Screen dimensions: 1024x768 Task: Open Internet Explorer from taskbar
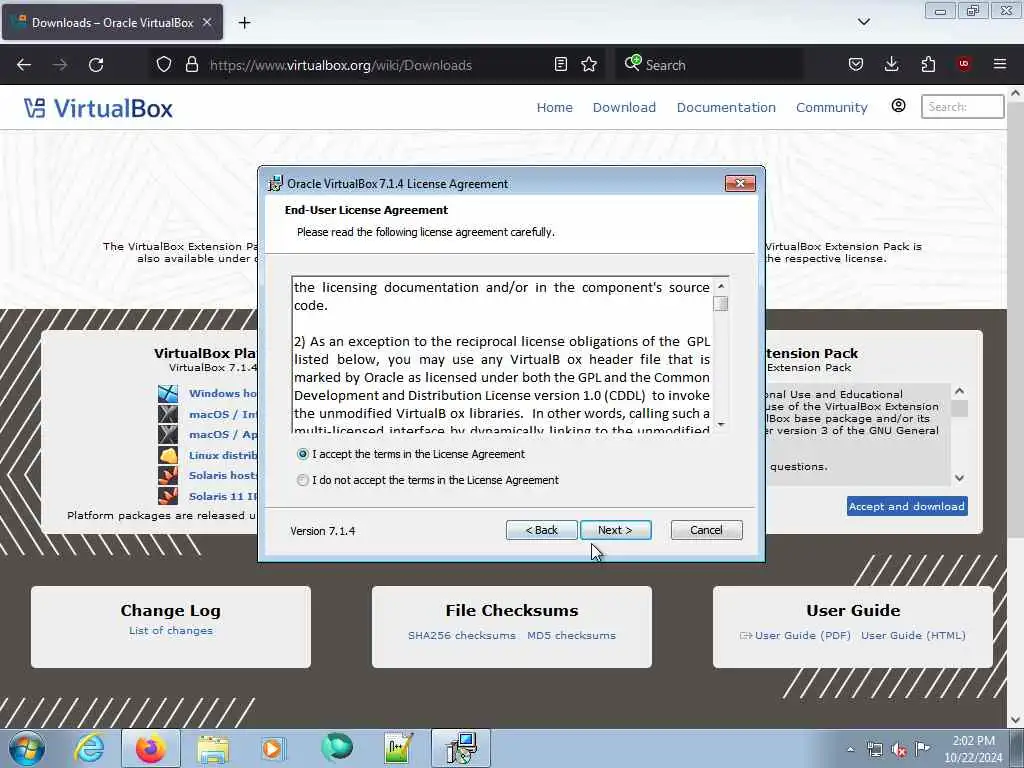(89, 748)
